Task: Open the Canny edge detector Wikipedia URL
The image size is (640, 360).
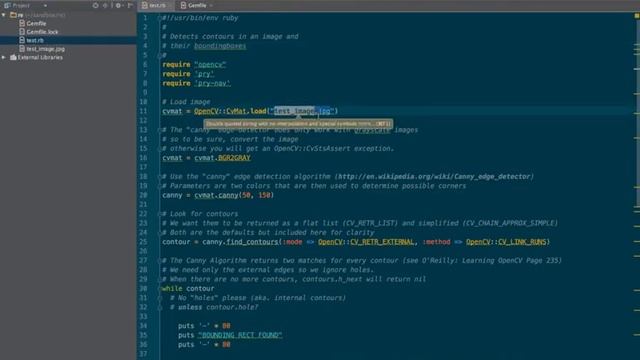Action: pos(434,176)
